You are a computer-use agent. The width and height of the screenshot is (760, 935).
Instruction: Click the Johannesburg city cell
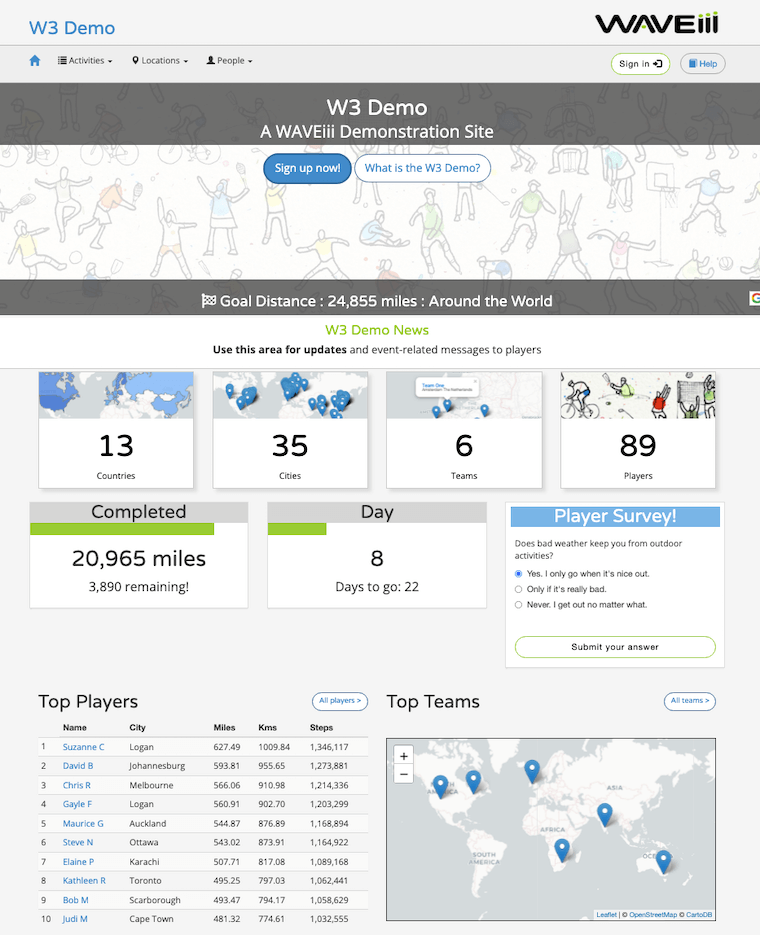[157, 766]
